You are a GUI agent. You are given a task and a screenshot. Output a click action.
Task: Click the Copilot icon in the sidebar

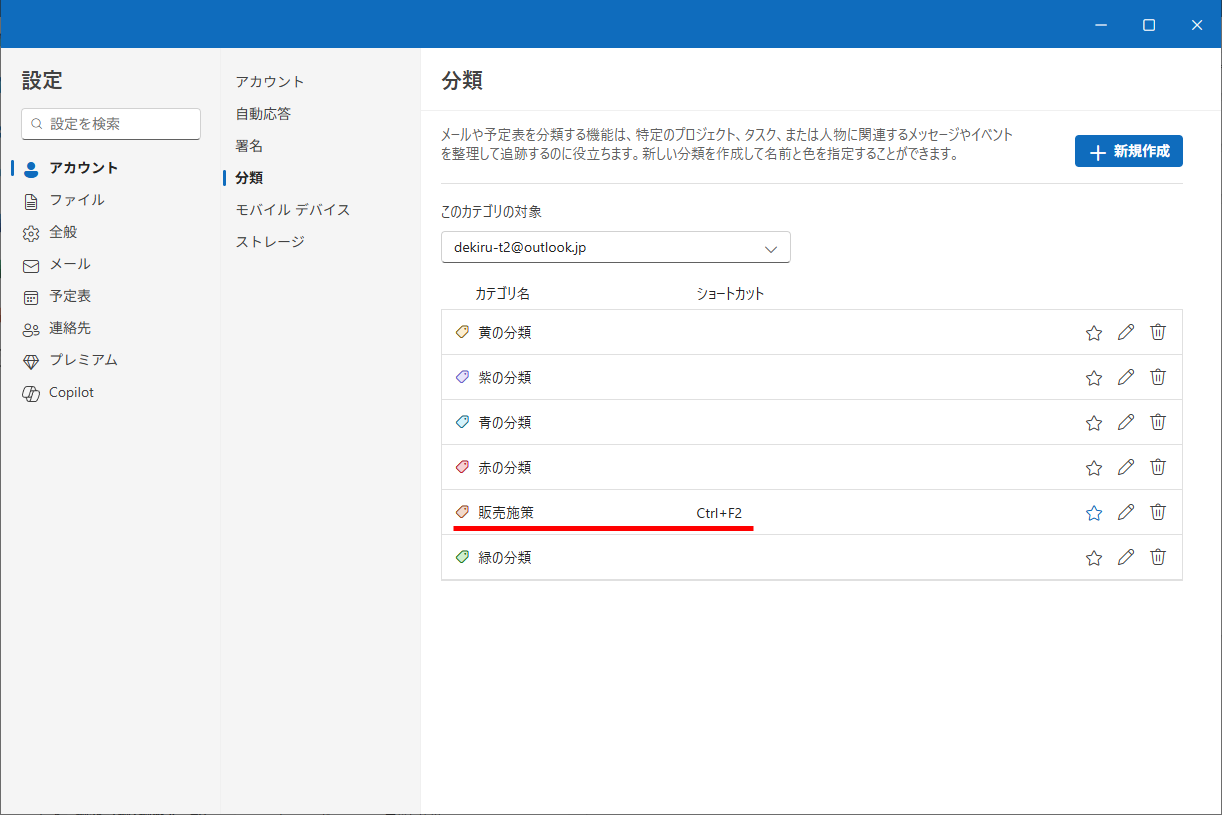(x=30, y=392)
